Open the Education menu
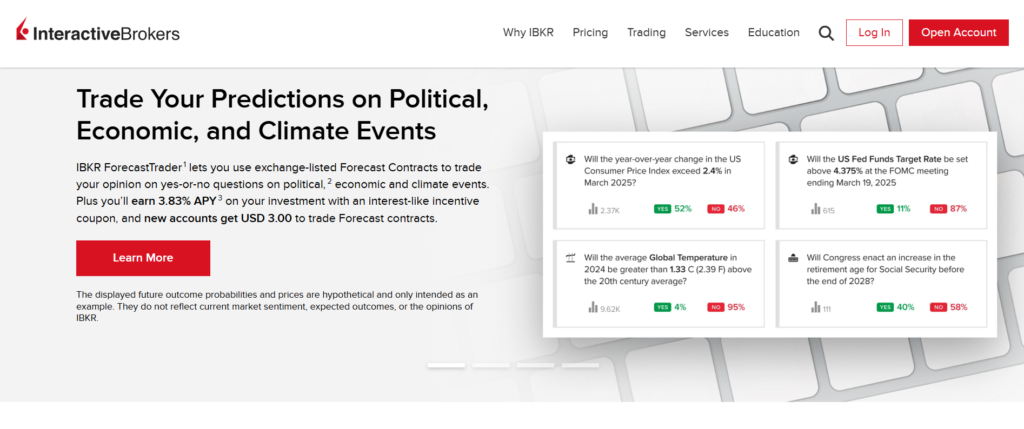The height and width of the screenshot is (429, 1024). (x=774, y=33)
